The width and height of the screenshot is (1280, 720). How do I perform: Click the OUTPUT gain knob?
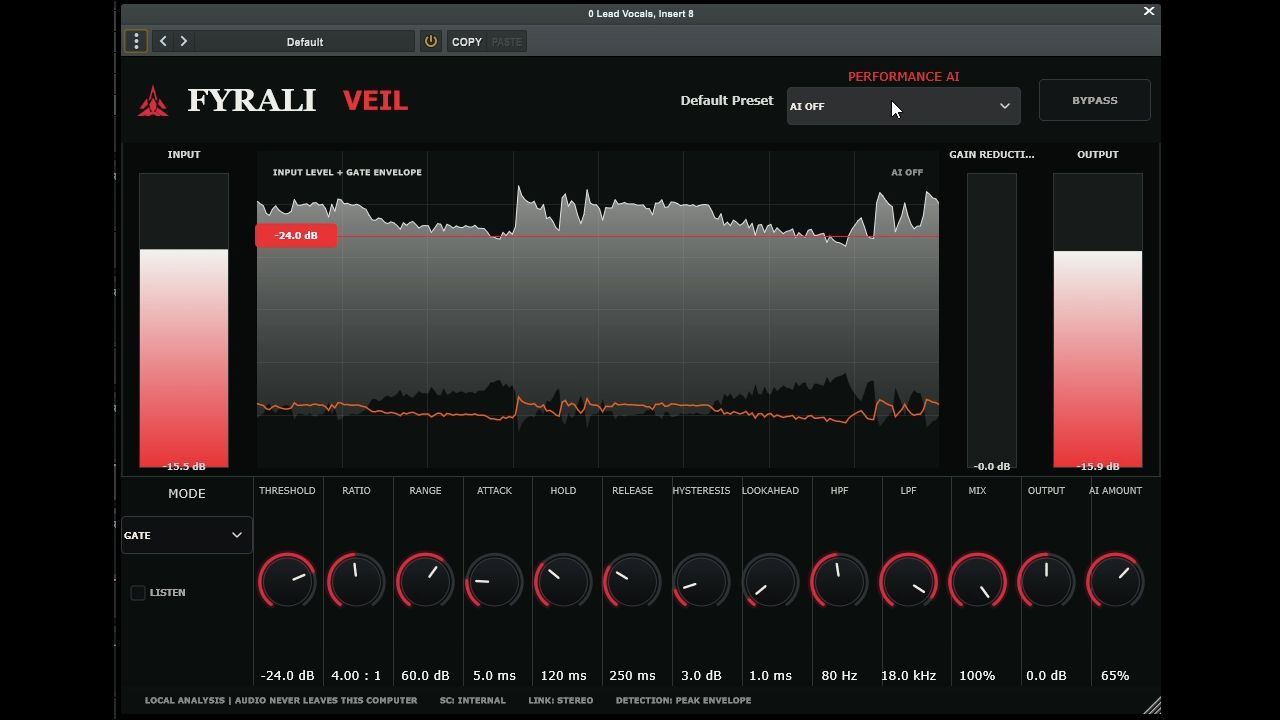pos(1046,581)
